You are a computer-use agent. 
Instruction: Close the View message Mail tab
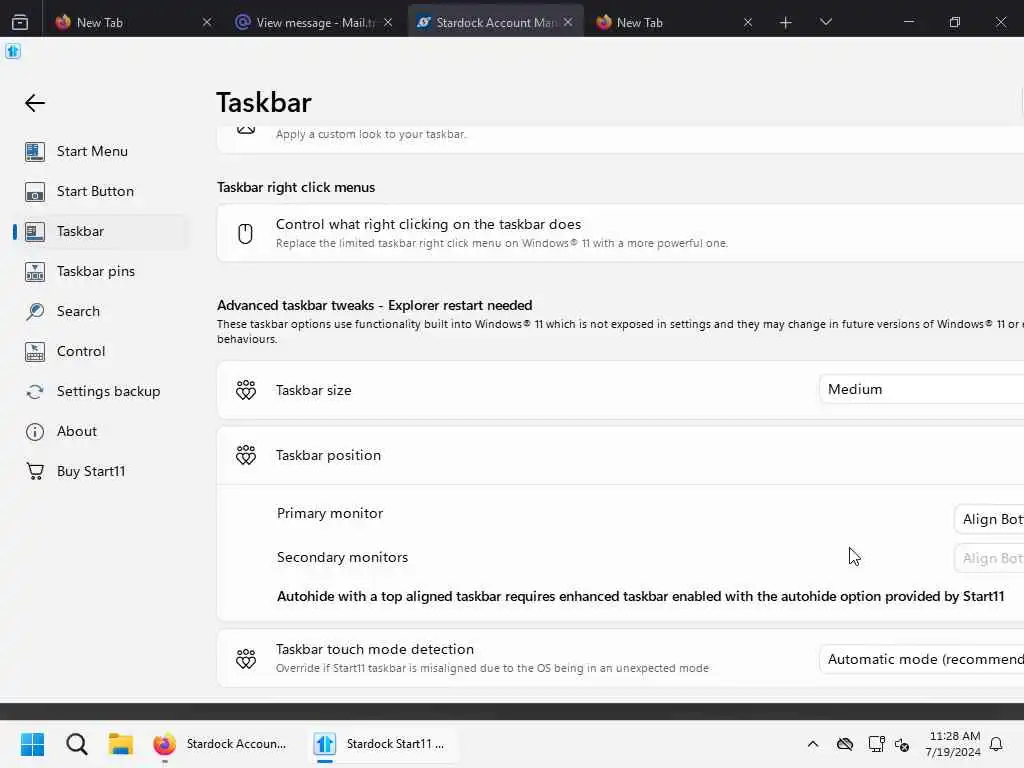388,22
